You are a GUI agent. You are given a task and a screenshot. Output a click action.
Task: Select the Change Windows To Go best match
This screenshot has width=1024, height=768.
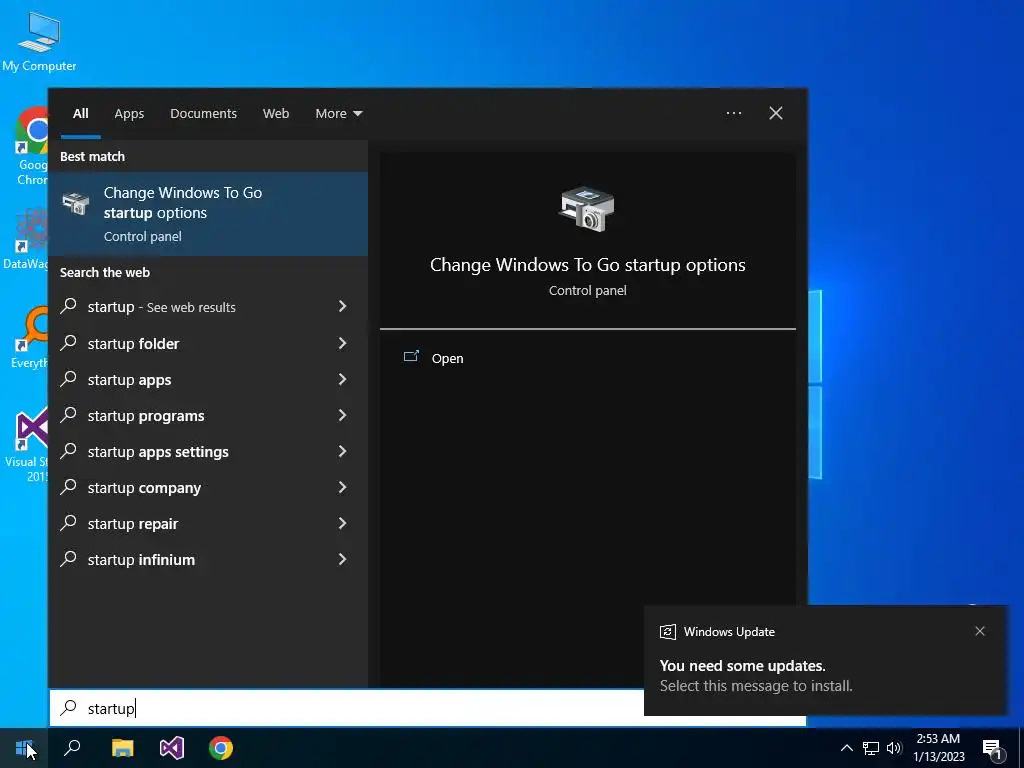tap(208, 214)
